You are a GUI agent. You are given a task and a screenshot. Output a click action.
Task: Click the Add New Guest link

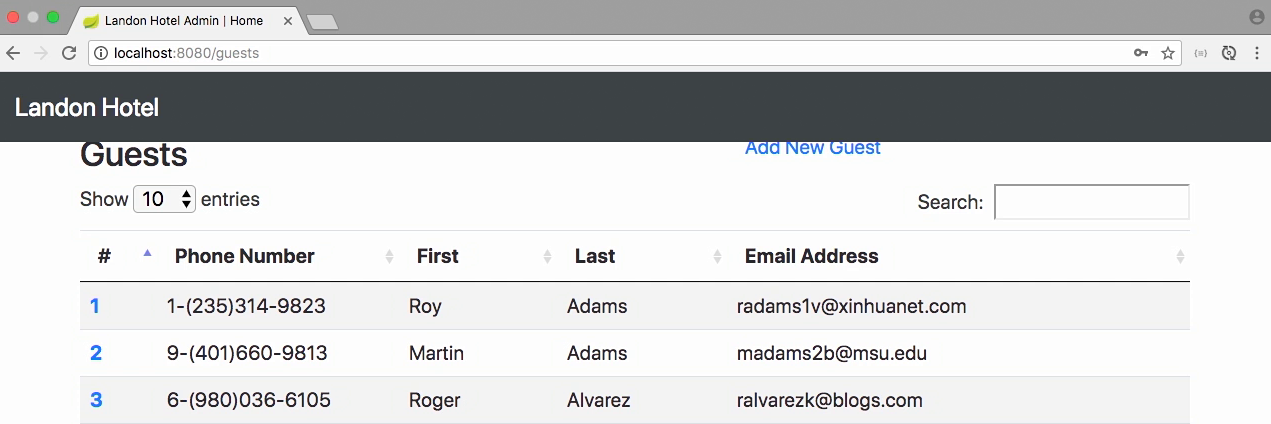coord(813,148)
